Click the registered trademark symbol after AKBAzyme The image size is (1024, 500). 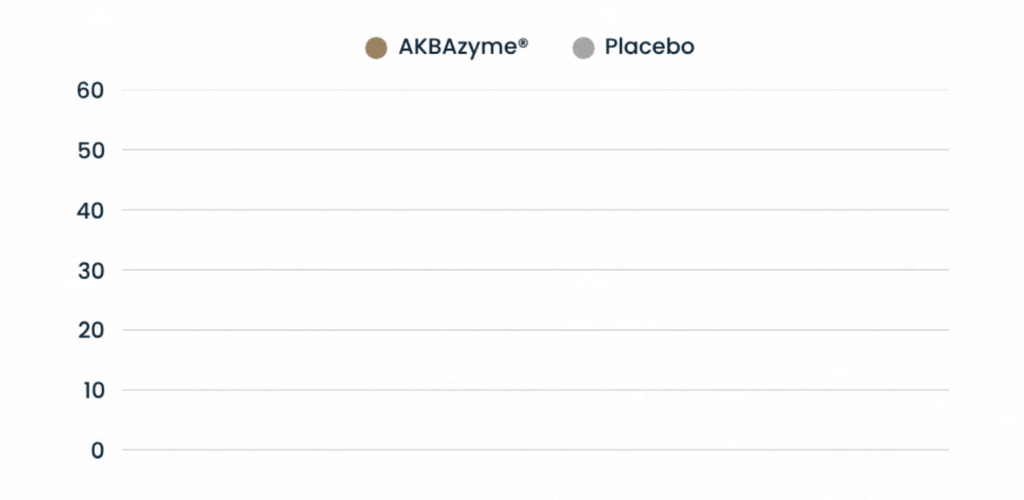click(x=523, y=43)
